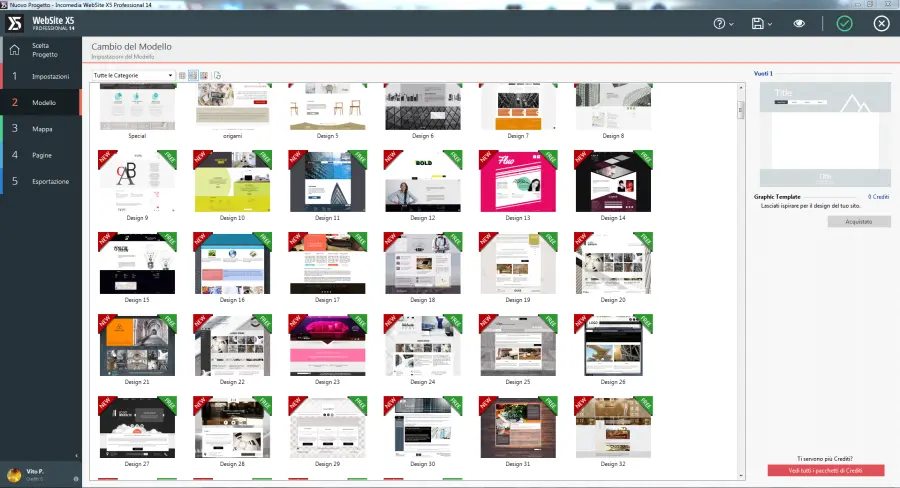Choose the Design 24 template

point(423,346)
